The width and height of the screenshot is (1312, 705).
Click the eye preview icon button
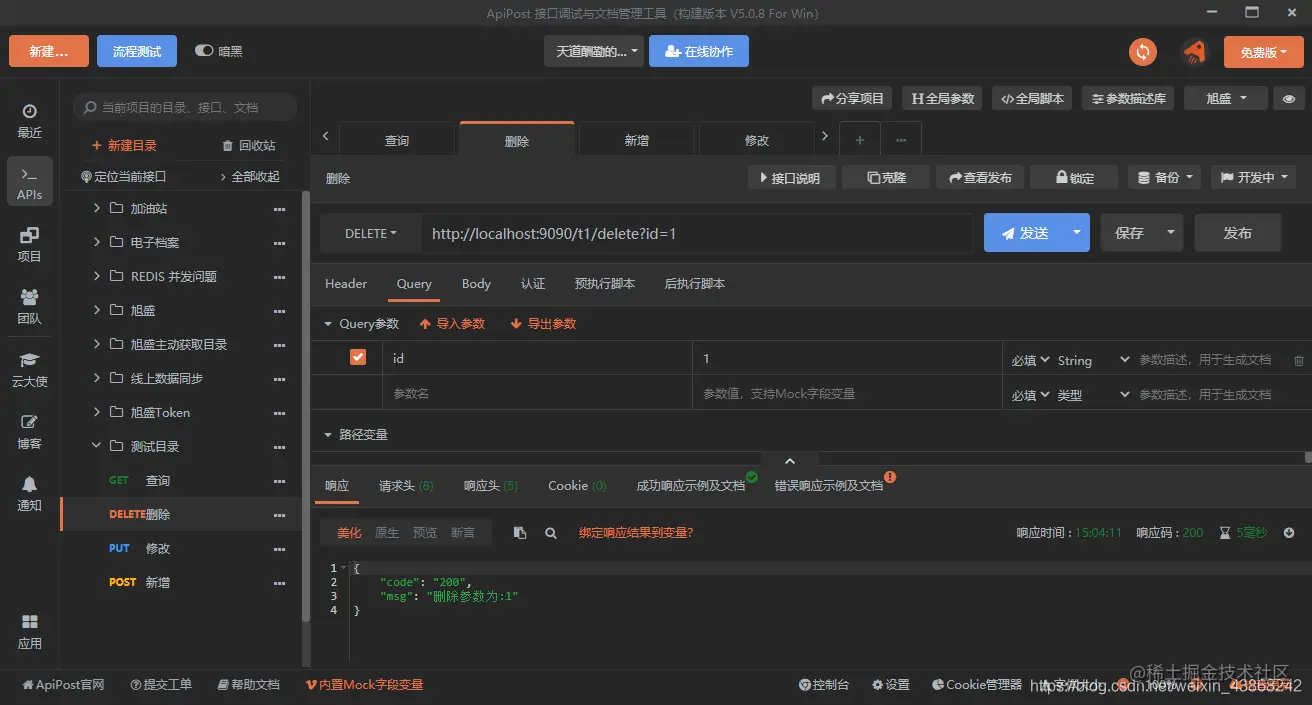pyautogui.click(x=1289, y=98)
